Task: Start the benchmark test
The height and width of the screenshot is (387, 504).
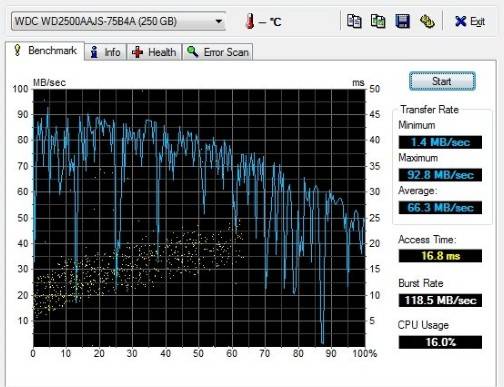Action: (x=442, y=81)
